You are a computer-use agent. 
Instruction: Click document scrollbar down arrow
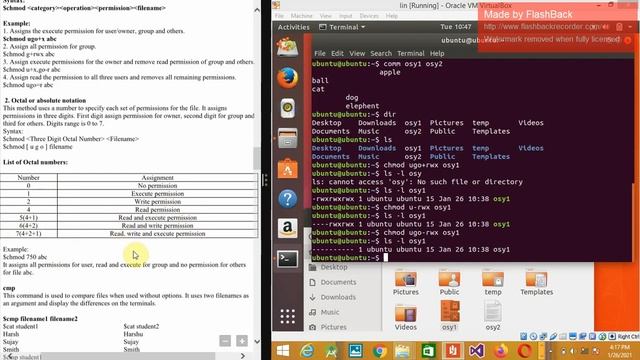click(x=257, y=341)
